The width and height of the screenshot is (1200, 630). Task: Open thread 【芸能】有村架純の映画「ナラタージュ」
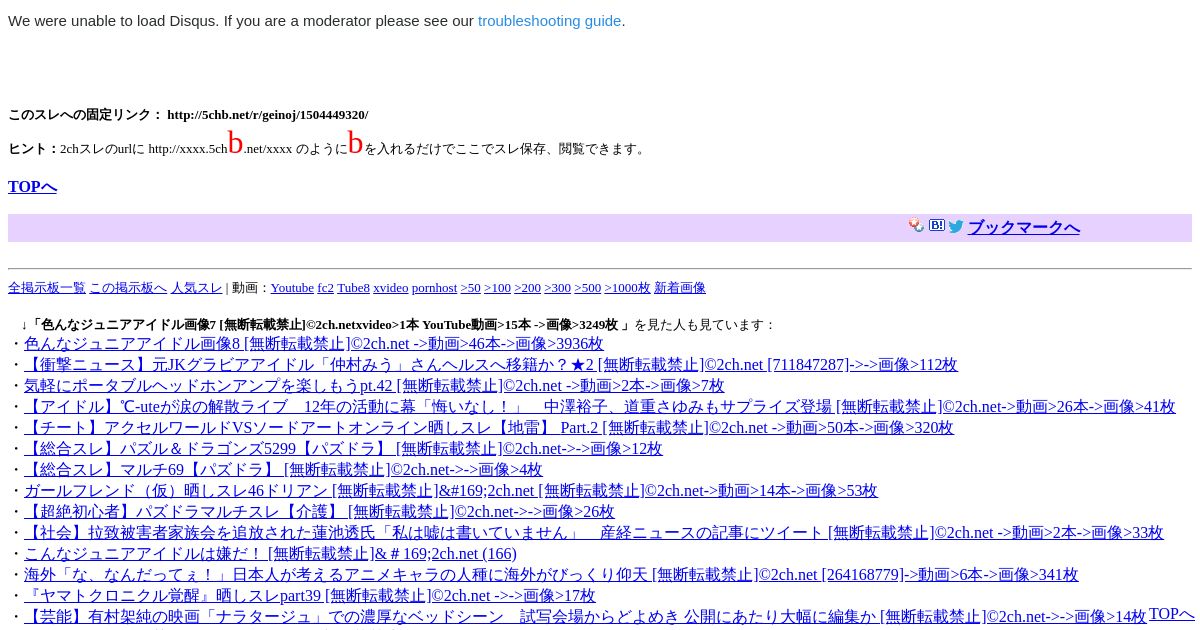pos(585,617)
